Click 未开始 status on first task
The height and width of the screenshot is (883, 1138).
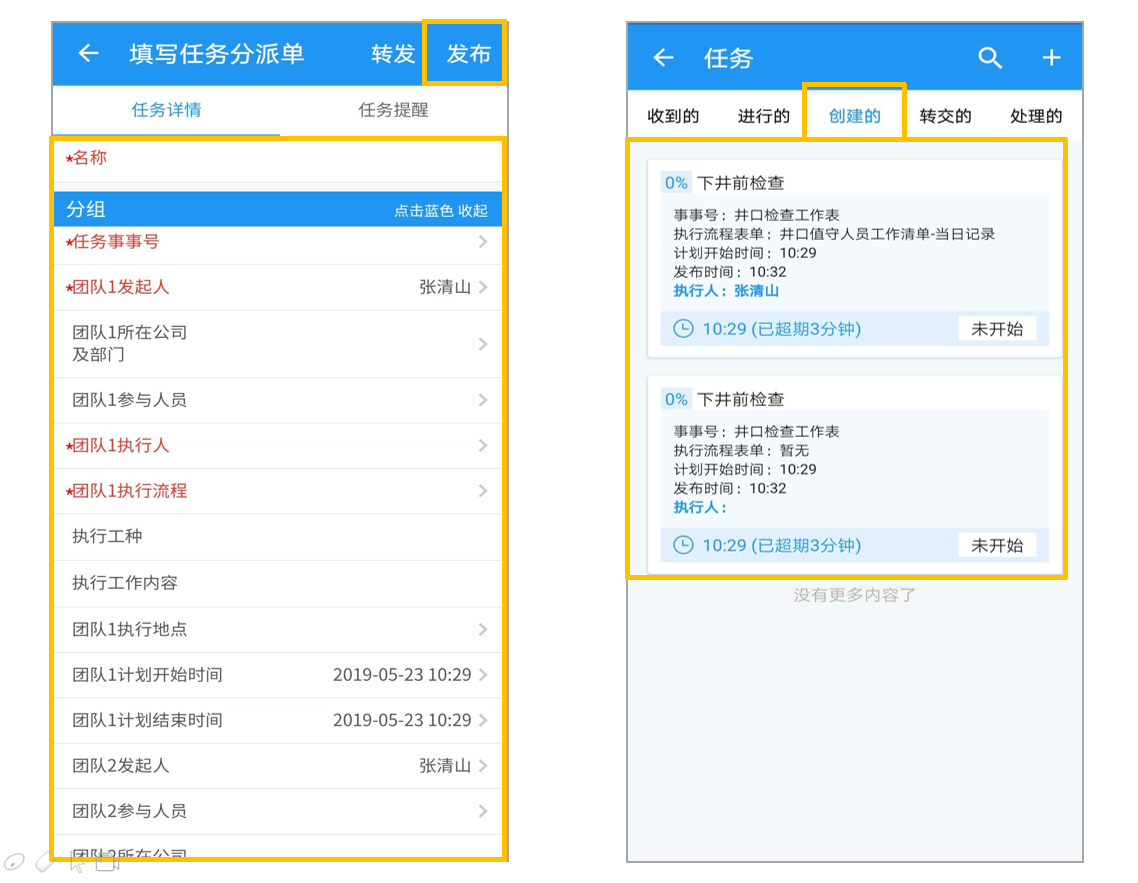pos(997,329)
